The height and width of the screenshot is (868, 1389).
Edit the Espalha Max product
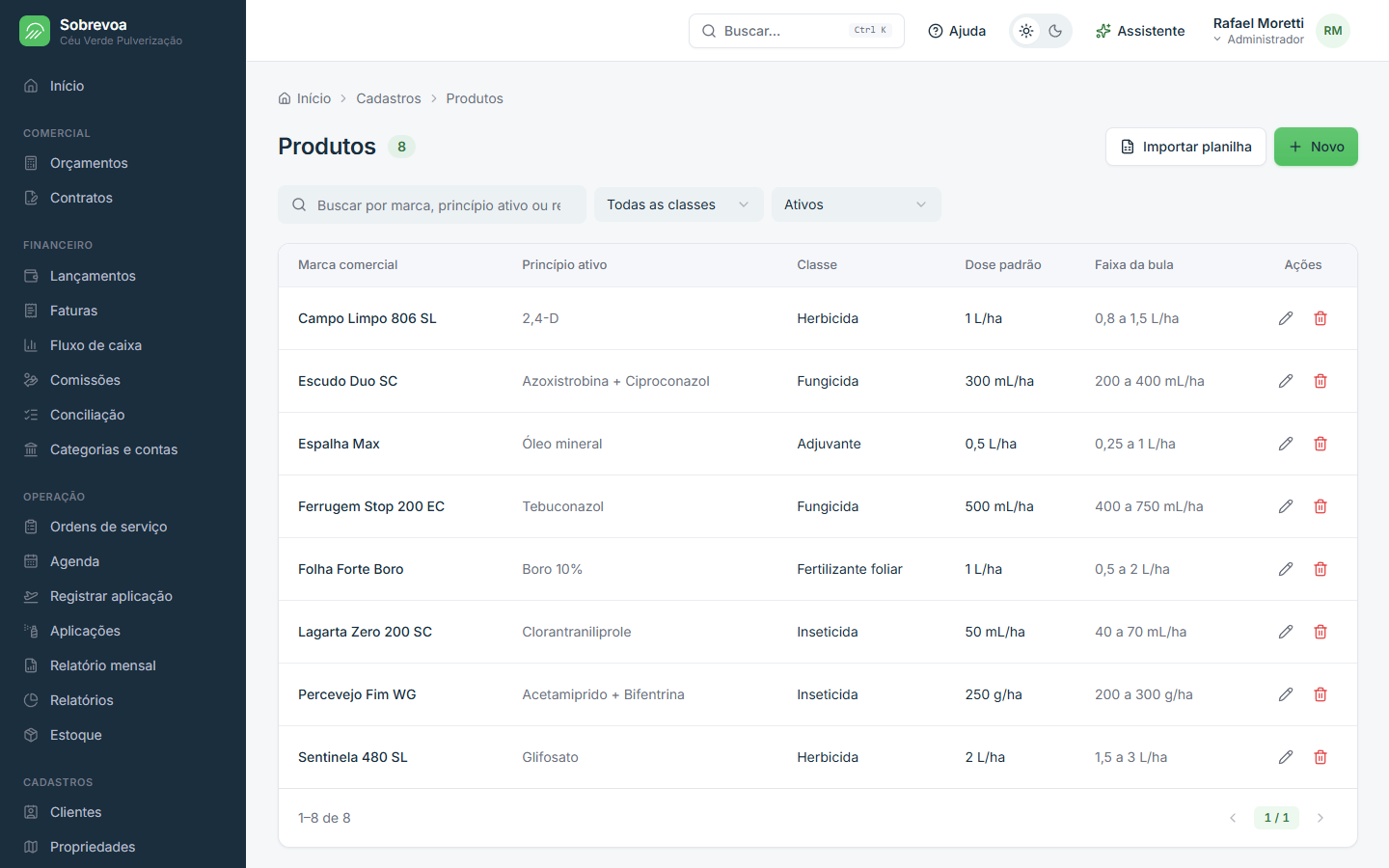click(1286, 444)
